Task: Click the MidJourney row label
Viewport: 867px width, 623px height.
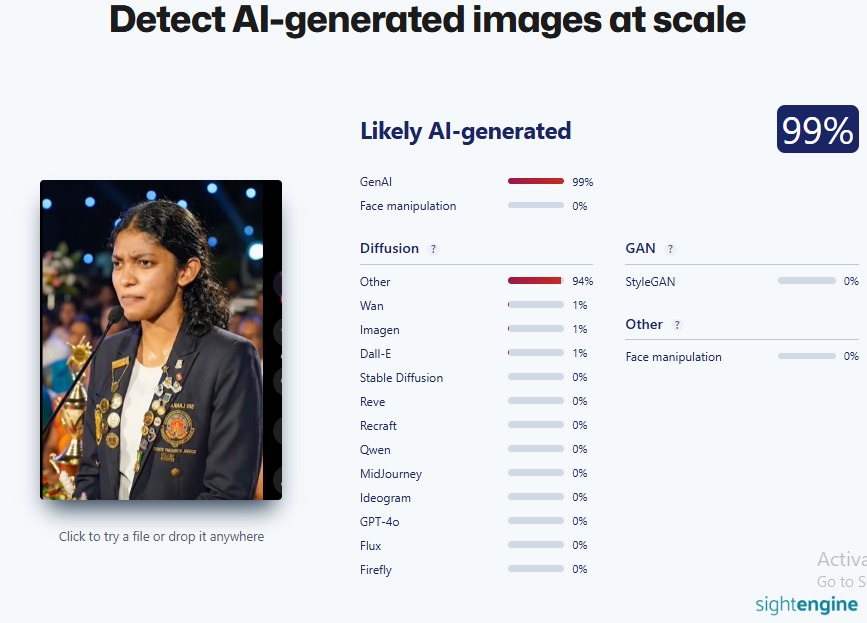Action: click(x=391, y=474)
